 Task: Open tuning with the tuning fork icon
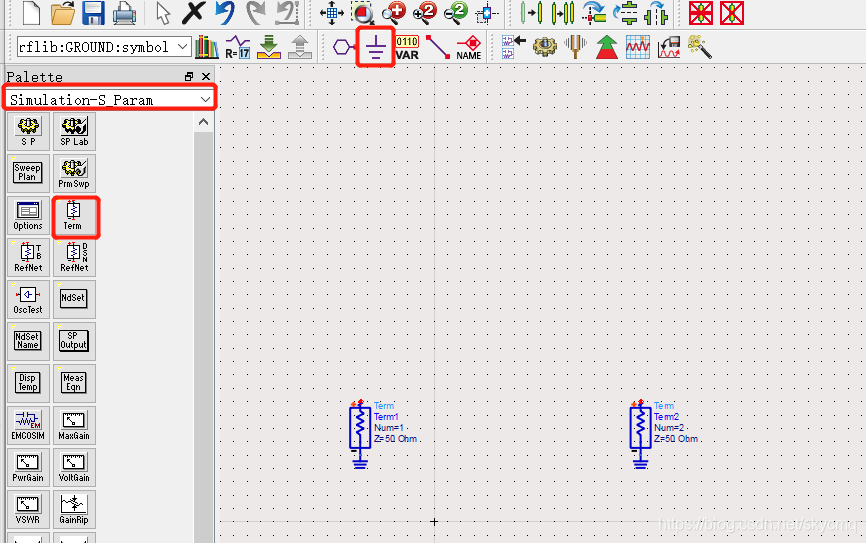pos(575,47)
